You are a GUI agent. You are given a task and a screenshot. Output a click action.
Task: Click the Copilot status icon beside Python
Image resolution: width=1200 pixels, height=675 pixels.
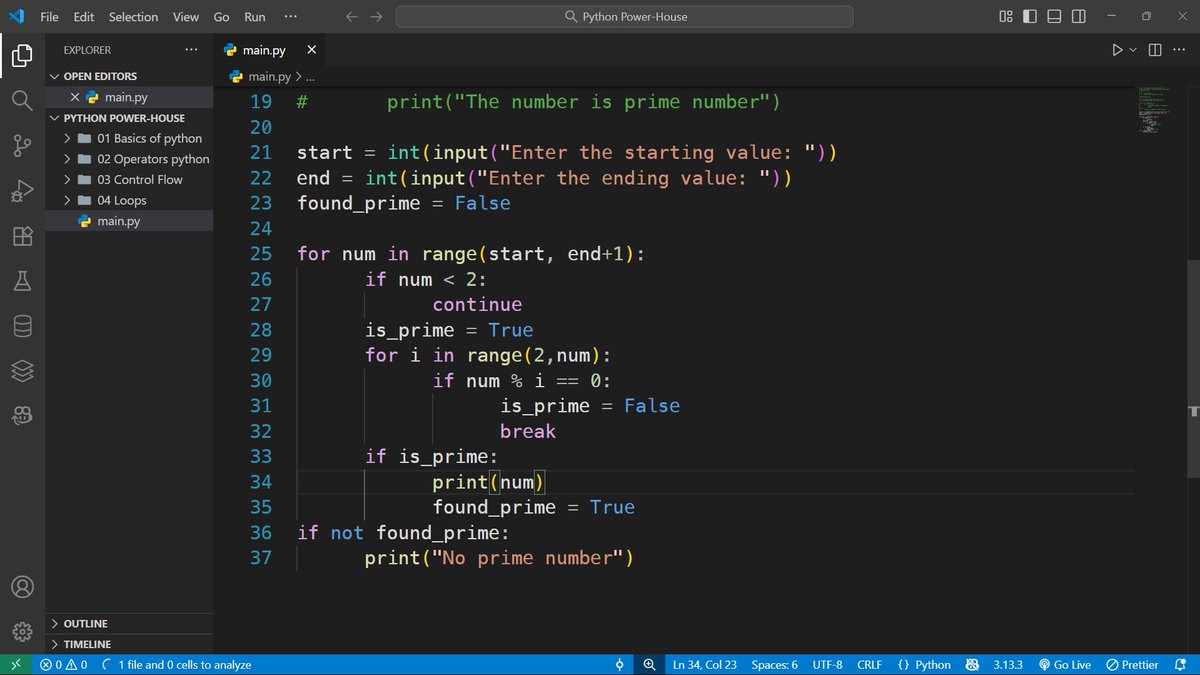point(972,665)
